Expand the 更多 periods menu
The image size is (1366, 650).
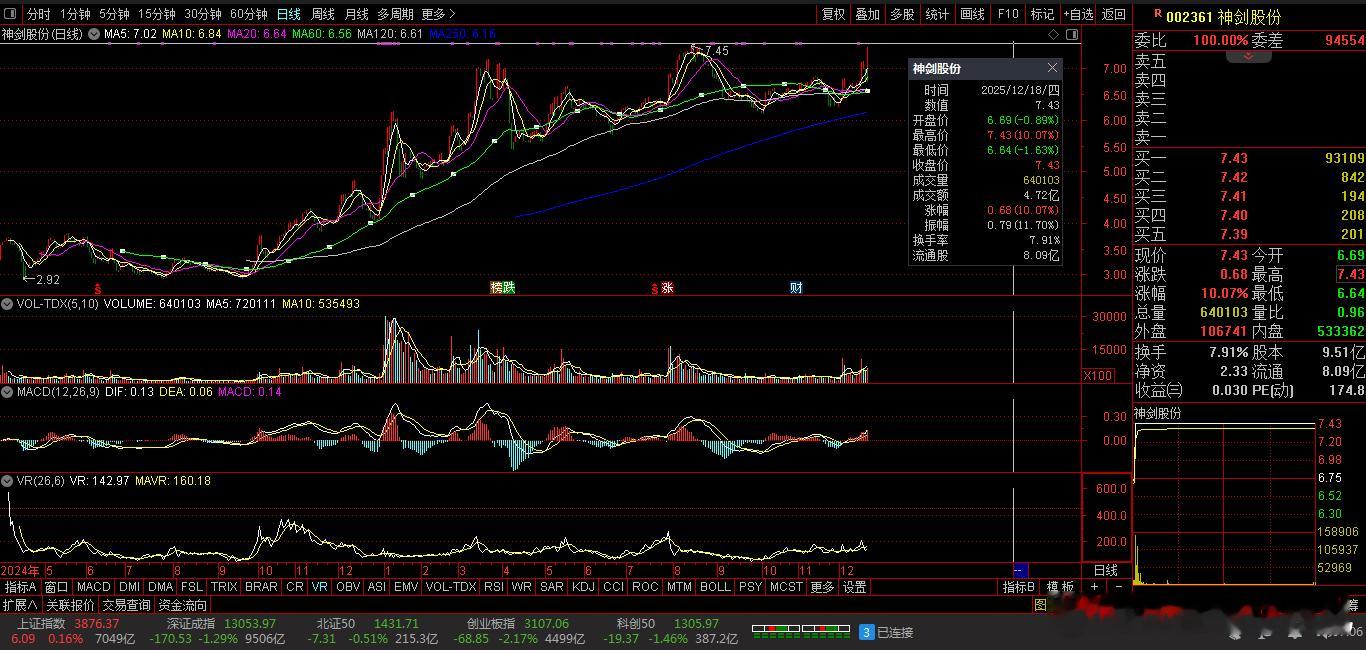[438, 14]
